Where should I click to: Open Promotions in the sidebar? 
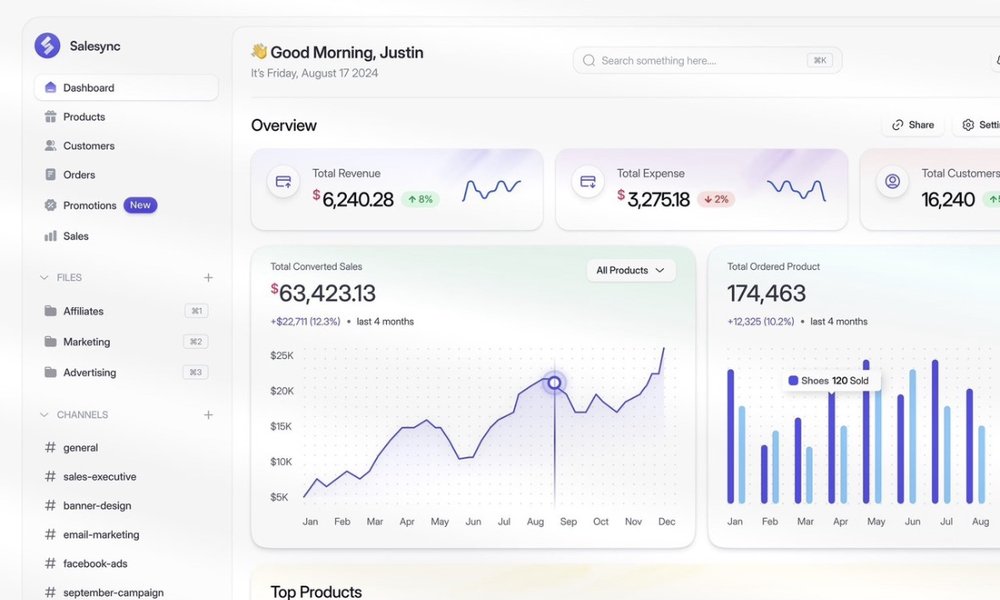(x=89, y=205)
